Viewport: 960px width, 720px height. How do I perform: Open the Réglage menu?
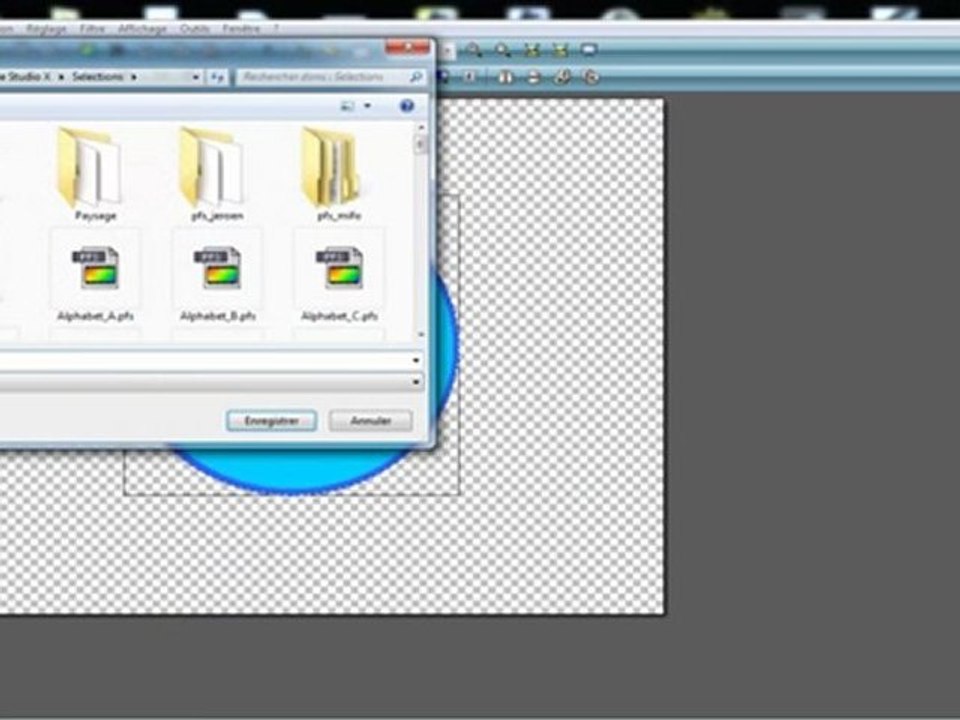pos(47,29)
